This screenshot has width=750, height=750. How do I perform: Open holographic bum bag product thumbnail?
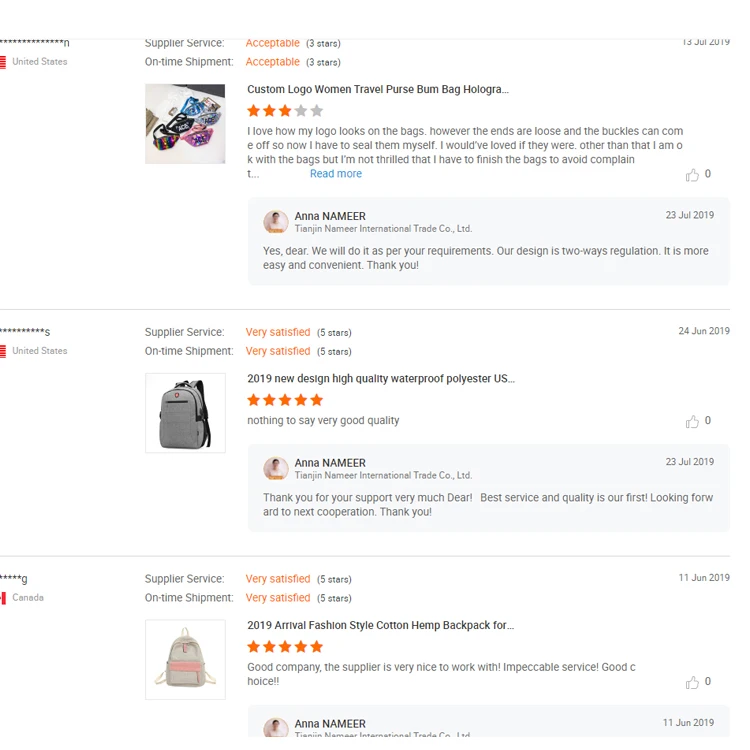pyautogui.click(x=185, y=124)
